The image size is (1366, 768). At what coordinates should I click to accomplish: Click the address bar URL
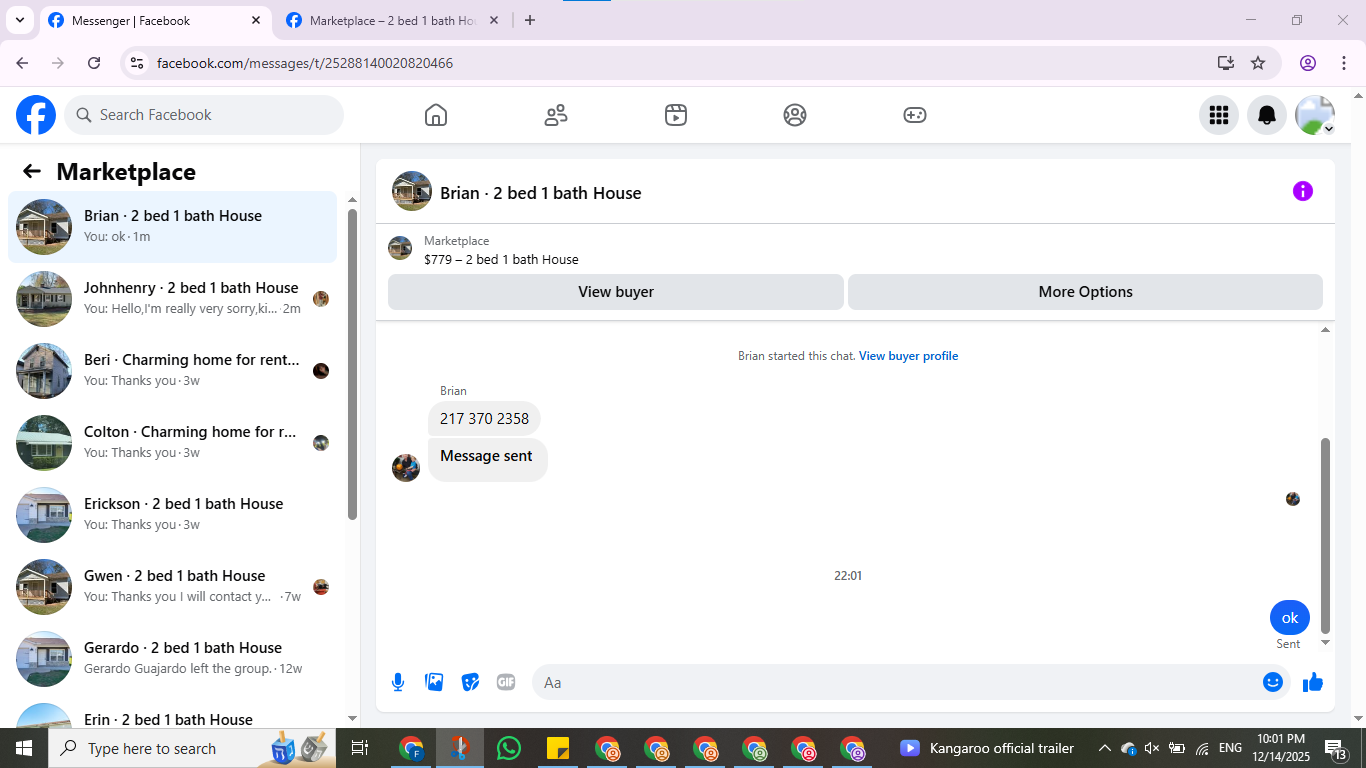point(305,63)
